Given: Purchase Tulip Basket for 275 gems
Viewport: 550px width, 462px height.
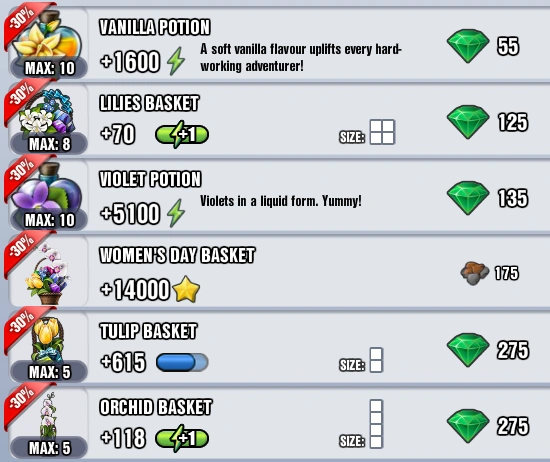Looking at the screenshot, I should [x=488, y=350].
